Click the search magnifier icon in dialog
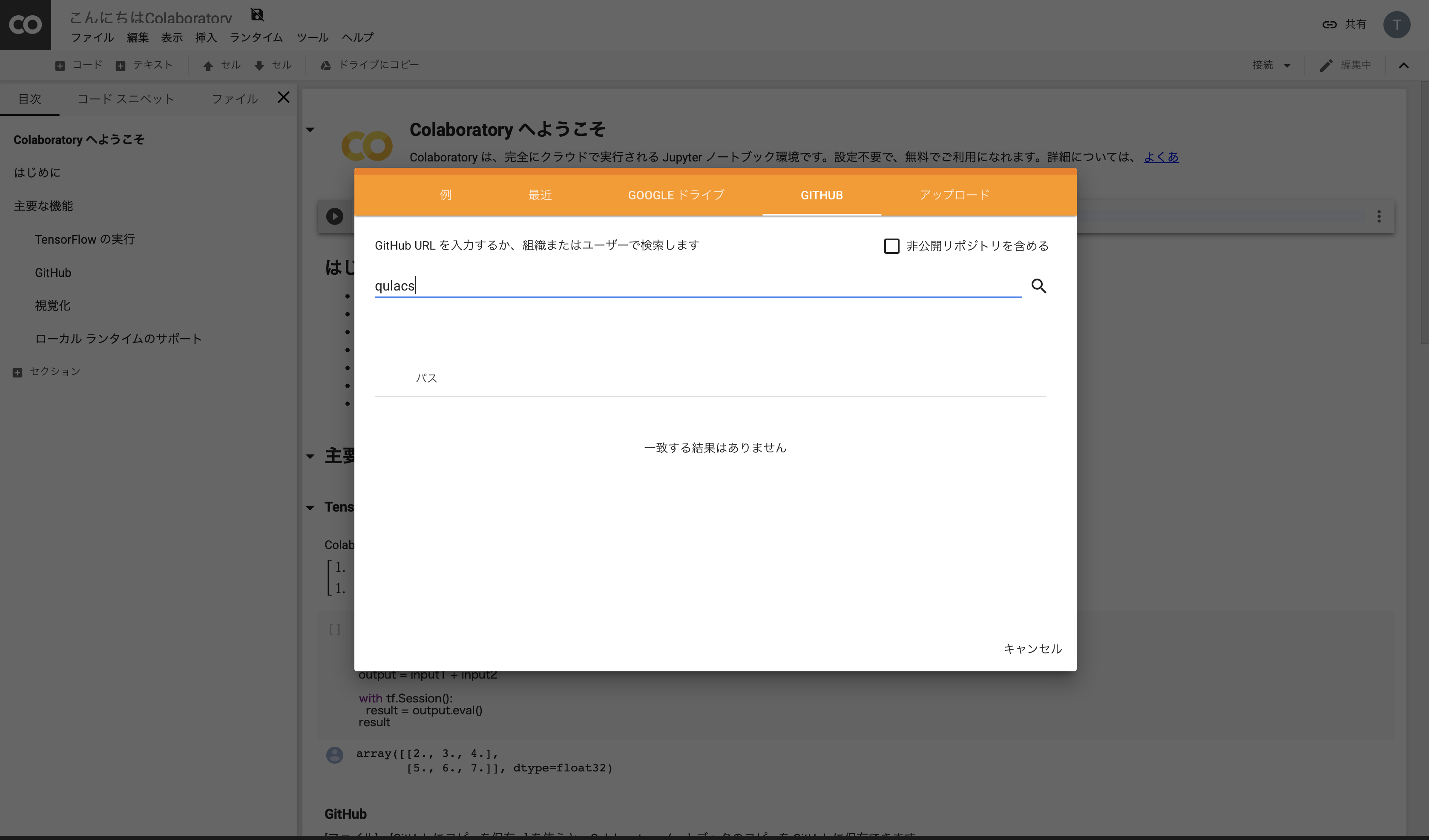Image resolution: width=1429 pixels, height=840 pixels. 1038,286
